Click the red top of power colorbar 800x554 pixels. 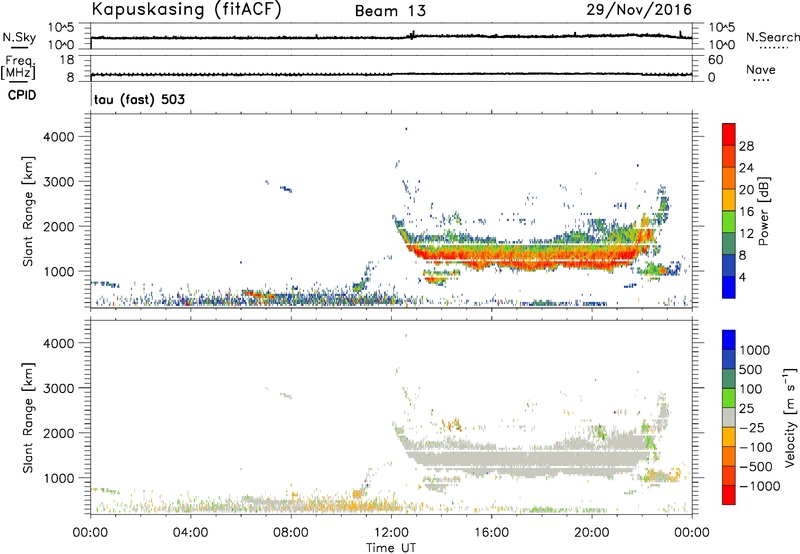[x=729, y=134]
